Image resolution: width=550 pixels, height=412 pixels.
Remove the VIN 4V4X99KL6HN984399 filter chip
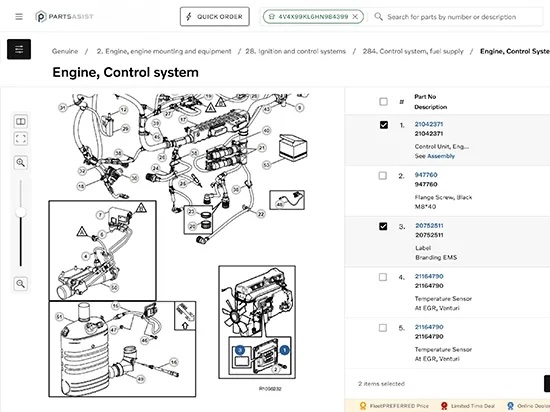[355, 16]
